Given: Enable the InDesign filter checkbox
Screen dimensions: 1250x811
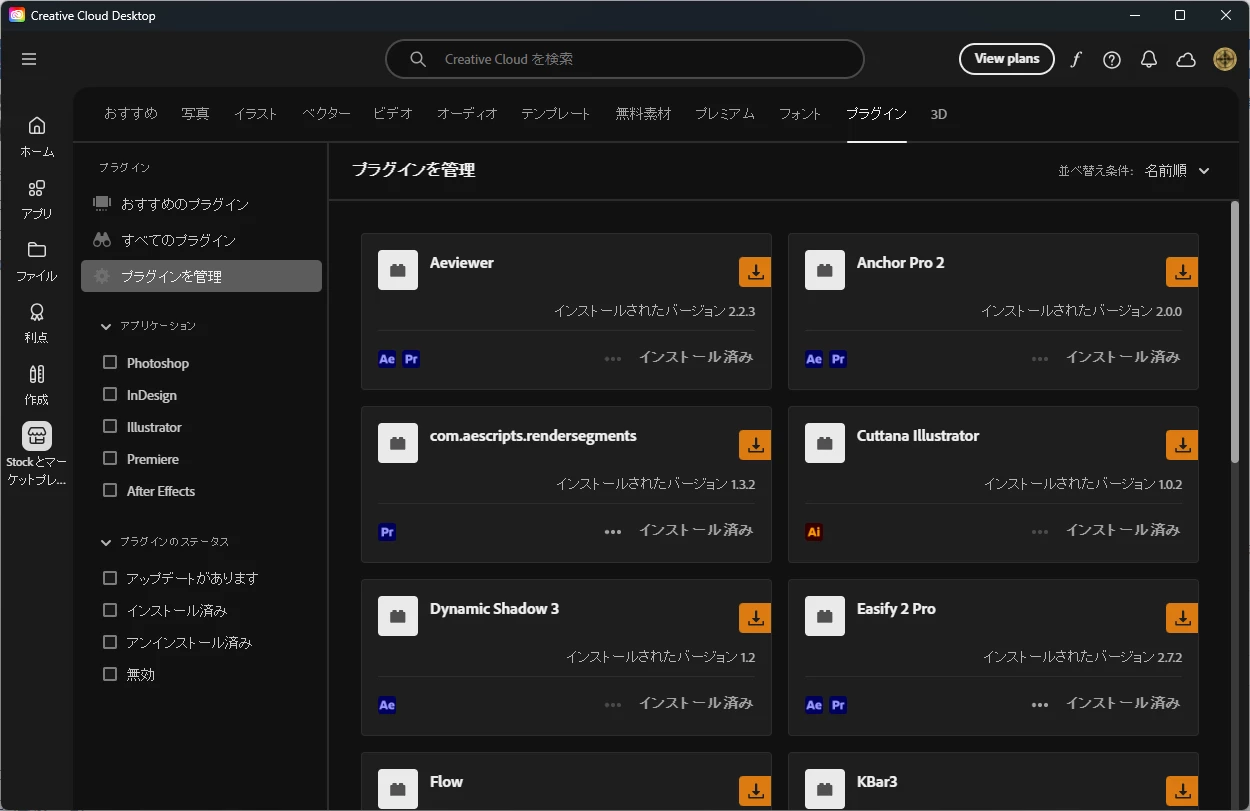Looking at the screenshot, I should (x=111, y=395).
